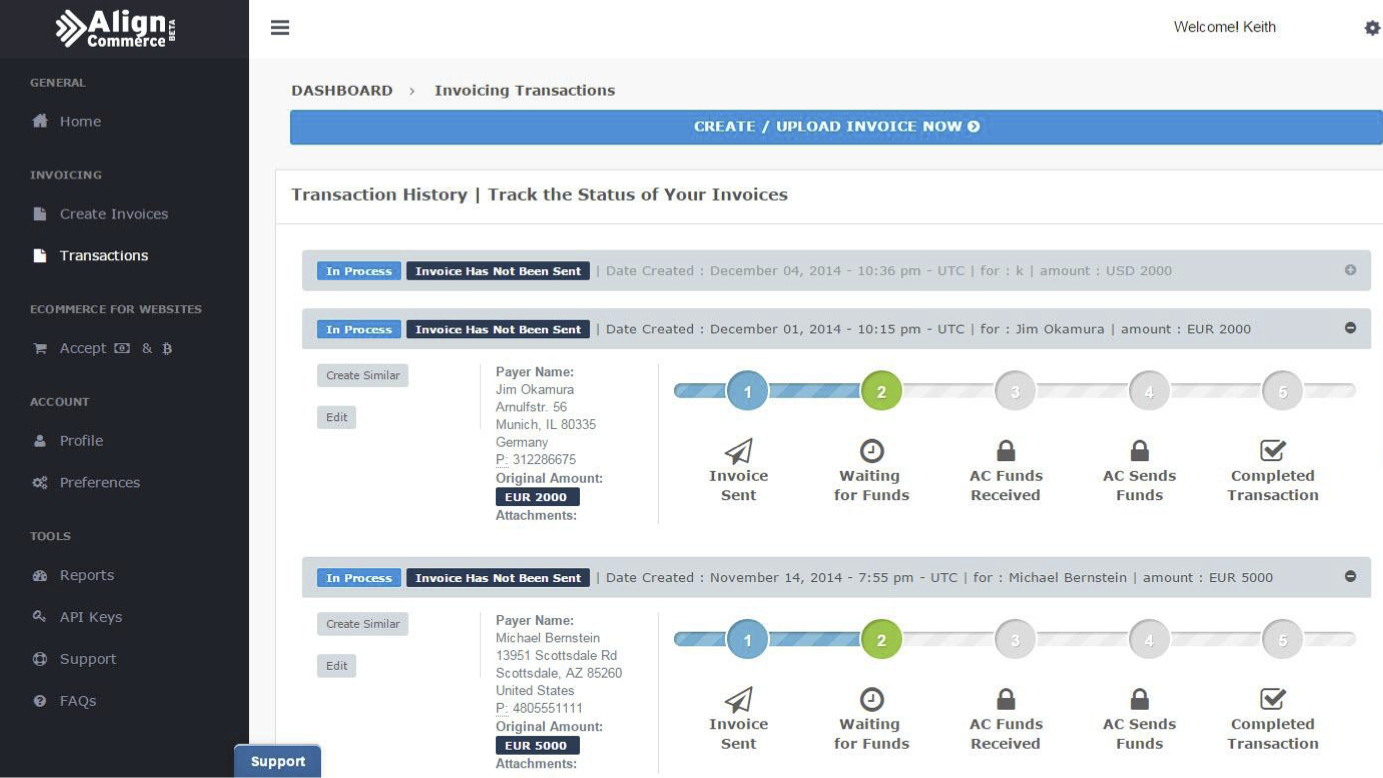Collapse the Jim Okamura EUR 2000 transaction

[x=1350, y=328]
